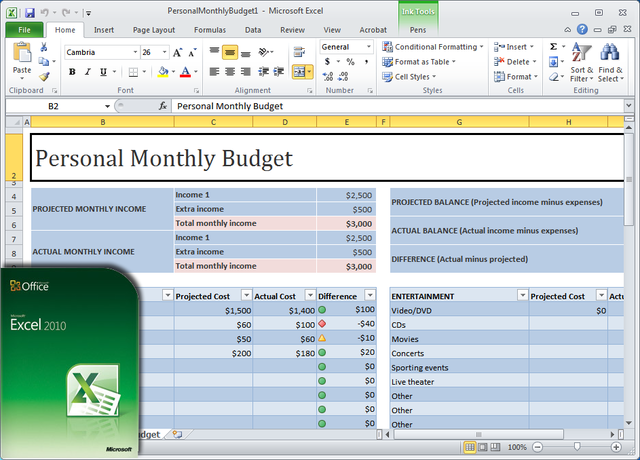This screenshot has height=460, width=640.
Task: Click the zoom slider handle
Action: pos(577,447)
